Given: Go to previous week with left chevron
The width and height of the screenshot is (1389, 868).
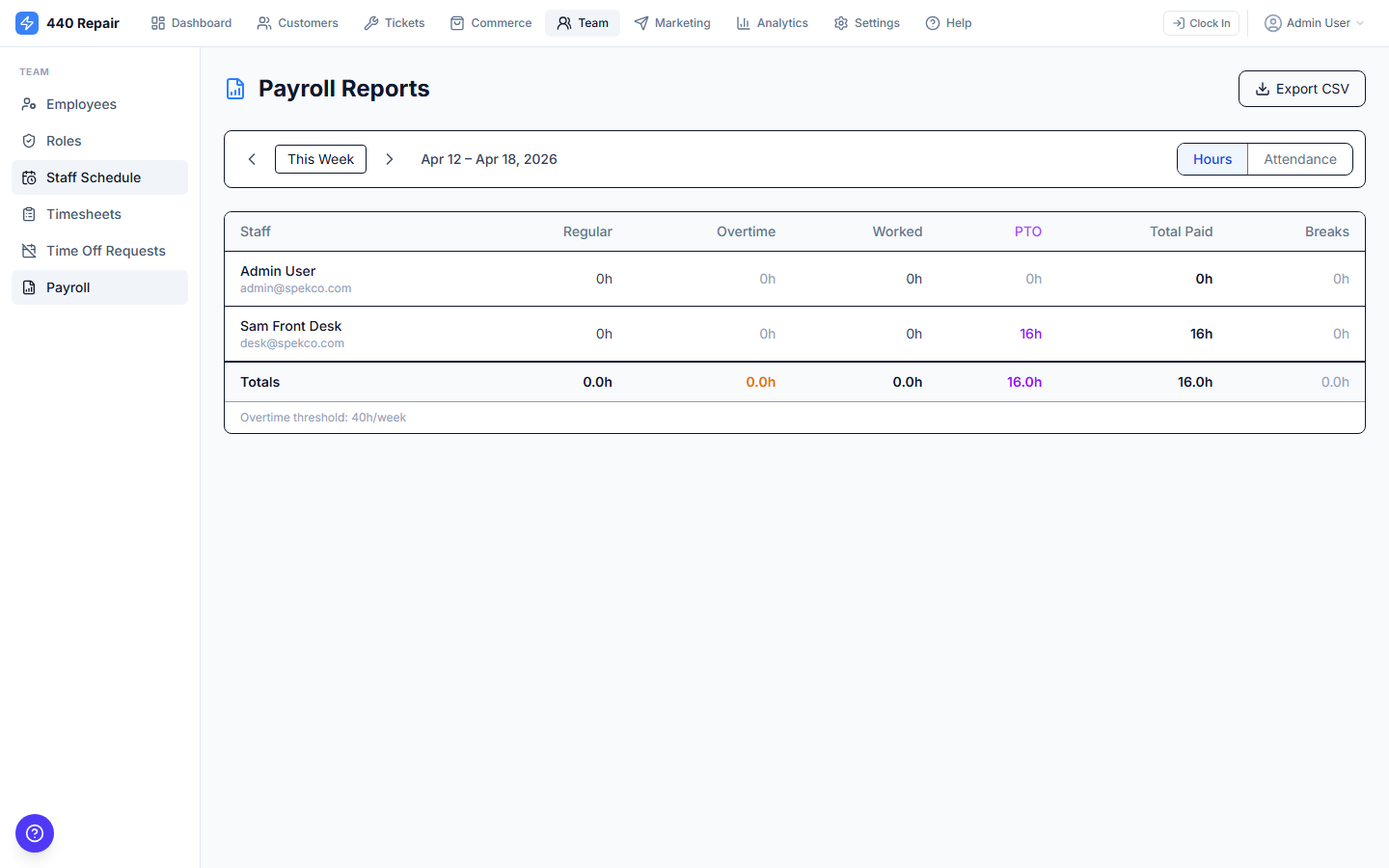Looking at the screenshot, I should [x=252, y=158].
